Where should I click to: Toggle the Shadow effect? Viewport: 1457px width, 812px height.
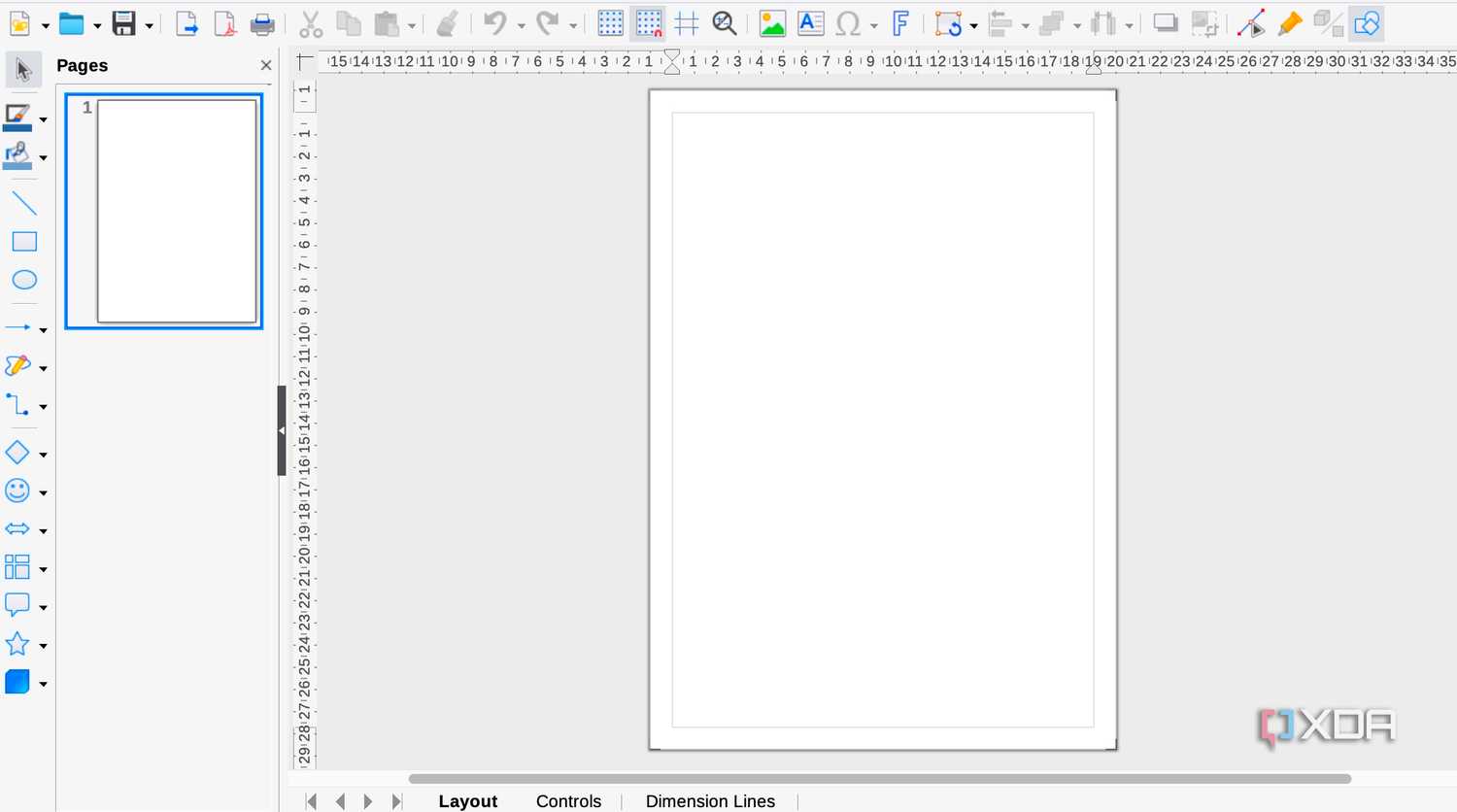pos(1166,24)
